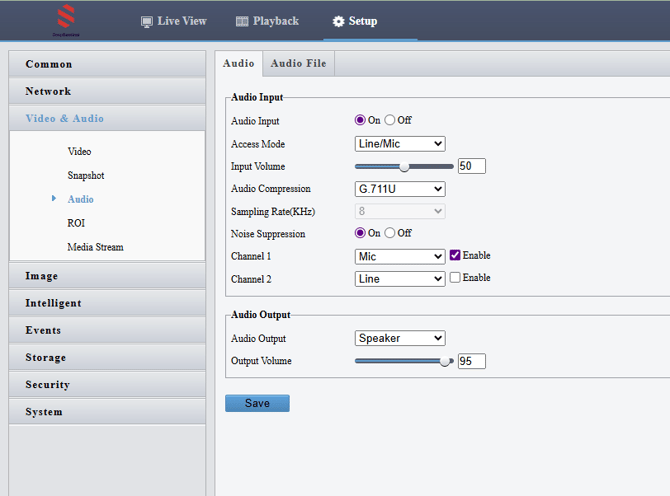Click the Setup gear icon
Viewport: 670px width, 496px height.
click(338, 21)
